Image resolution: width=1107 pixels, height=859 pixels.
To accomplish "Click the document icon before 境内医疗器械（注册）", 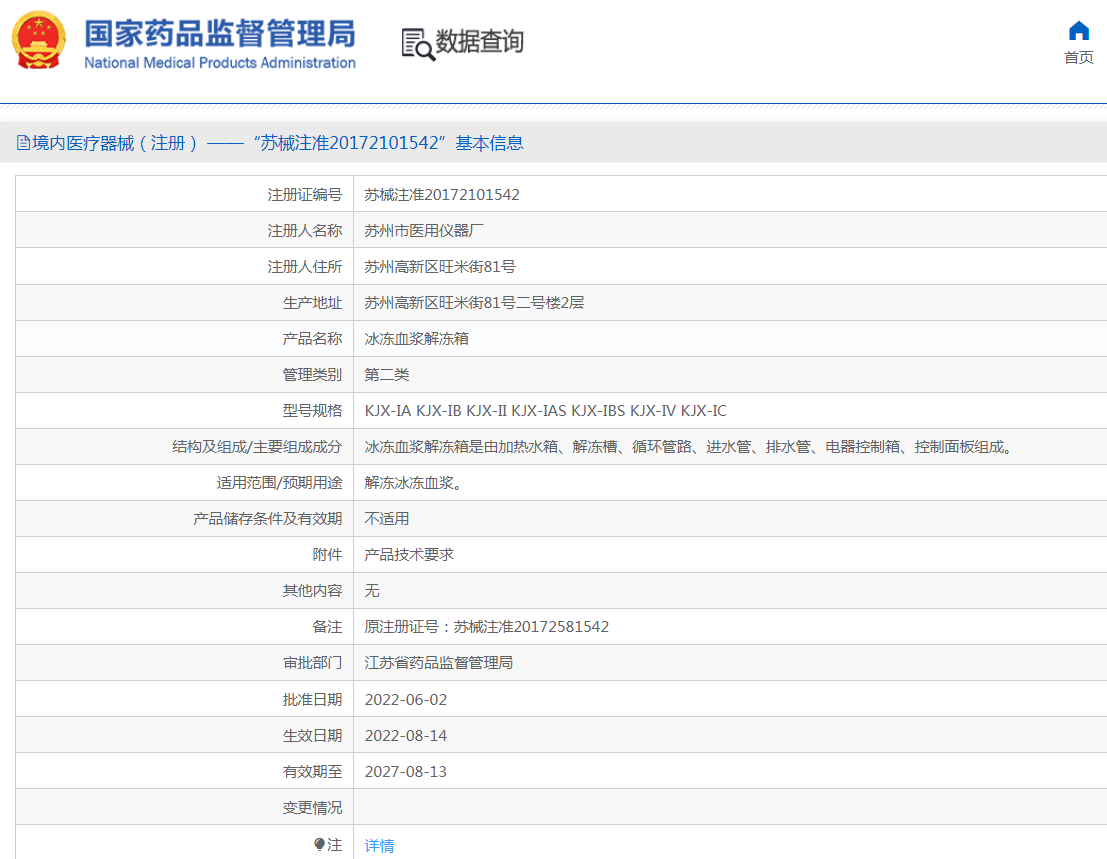I will point(22,142).
